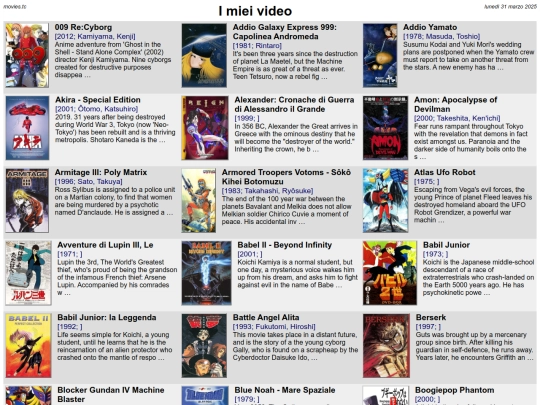Open the Berserk poster thumbnail
This screenshot has width=540, height=405.
(386, 345)
